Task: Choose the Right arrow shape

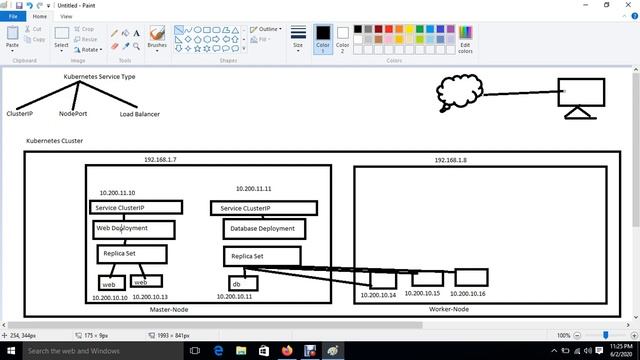Action: (216, 39)
